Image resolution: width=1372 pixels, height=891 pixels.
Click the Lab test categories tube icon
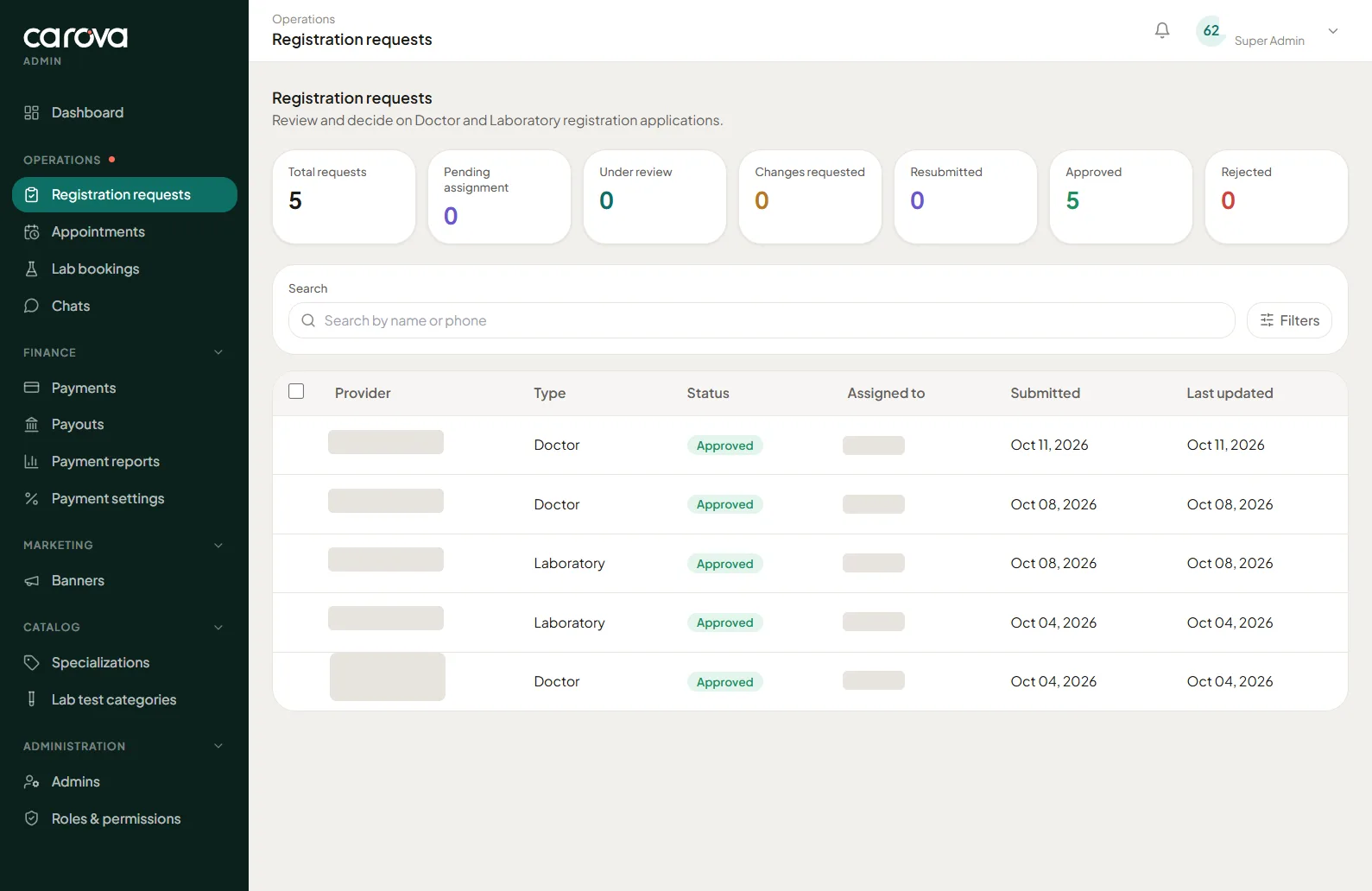pos(32,699)
